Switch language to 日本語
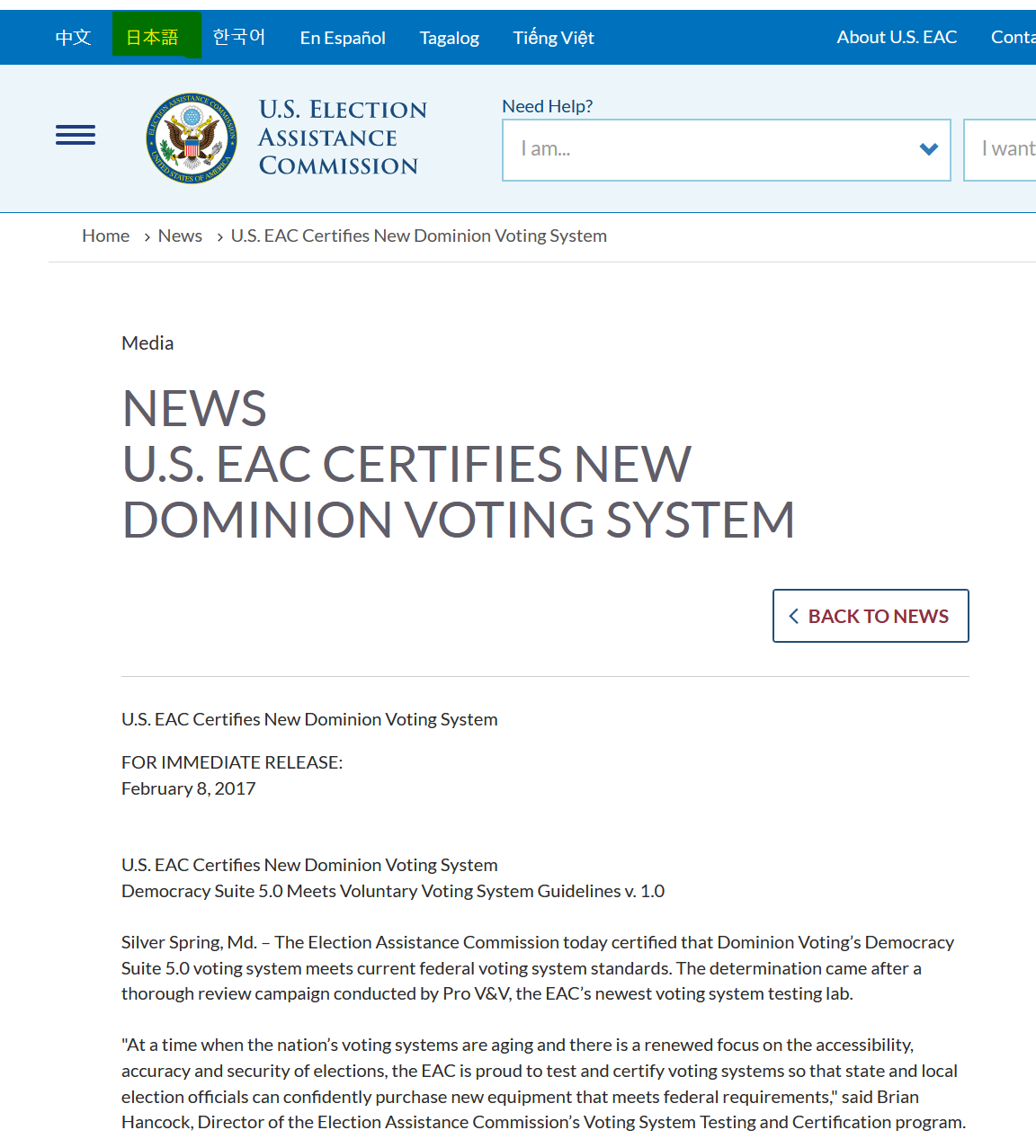This screenshot has width=1036, height=1148. [x=152, y=38]
